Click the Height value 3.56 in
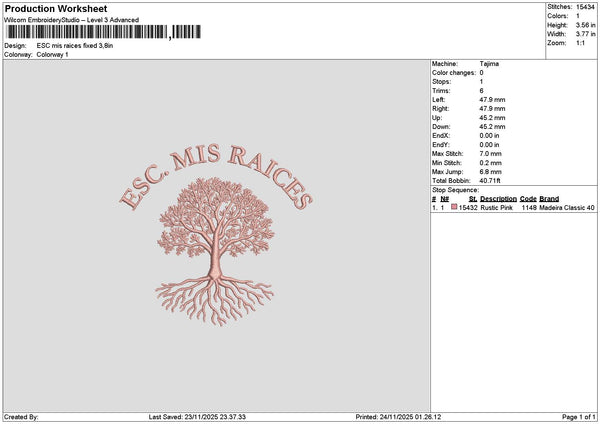Screen dimensions: 600x424 tap(585, 25)
